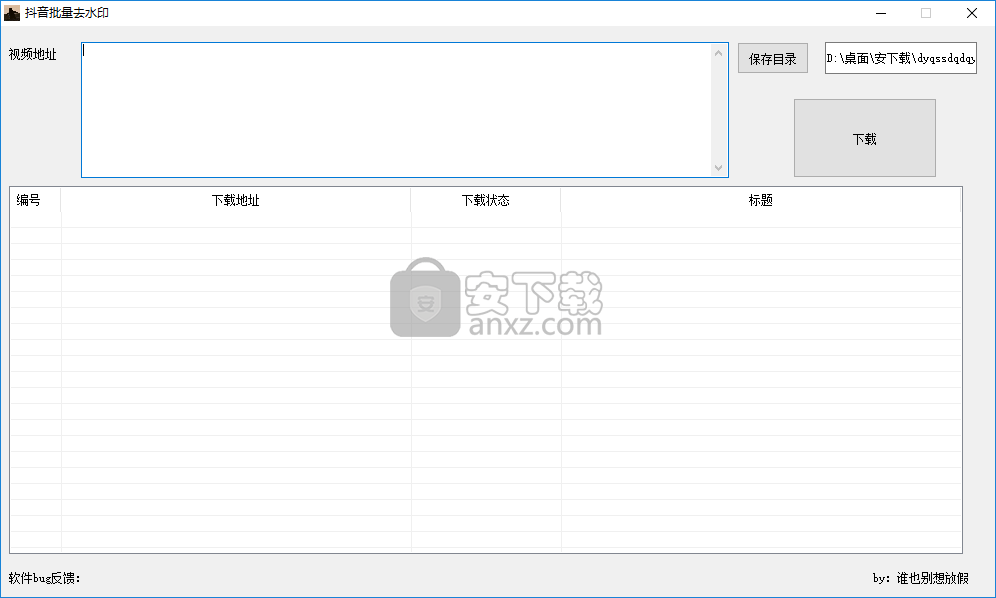Screen dimensions: 996x598
Task: Click the app icon in title bar
Action: click(x=12, y=13)
